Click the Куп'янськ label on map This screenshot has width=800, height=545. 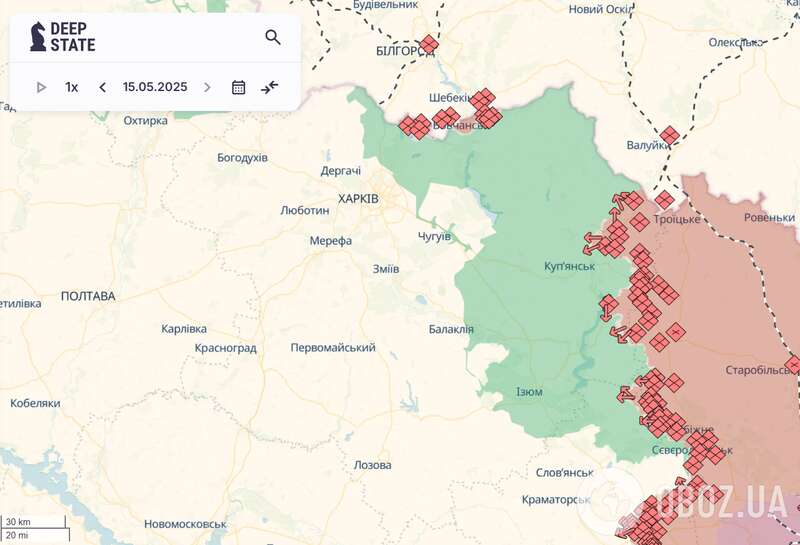pyautogui.click(x=570, y=266)
